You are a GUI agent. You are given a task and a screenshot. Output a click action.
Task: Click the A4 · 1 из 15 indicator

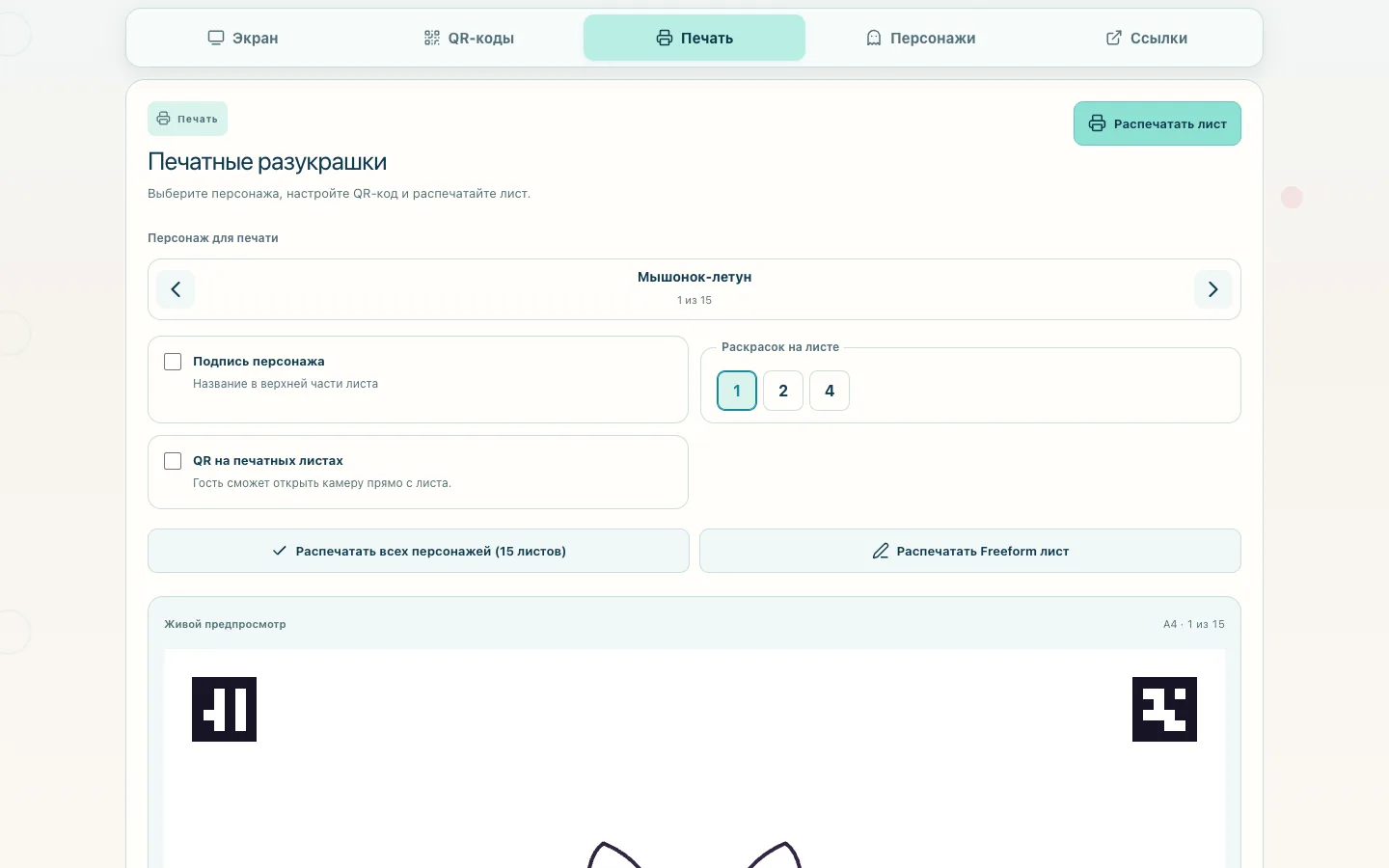tap(1194, 624)
